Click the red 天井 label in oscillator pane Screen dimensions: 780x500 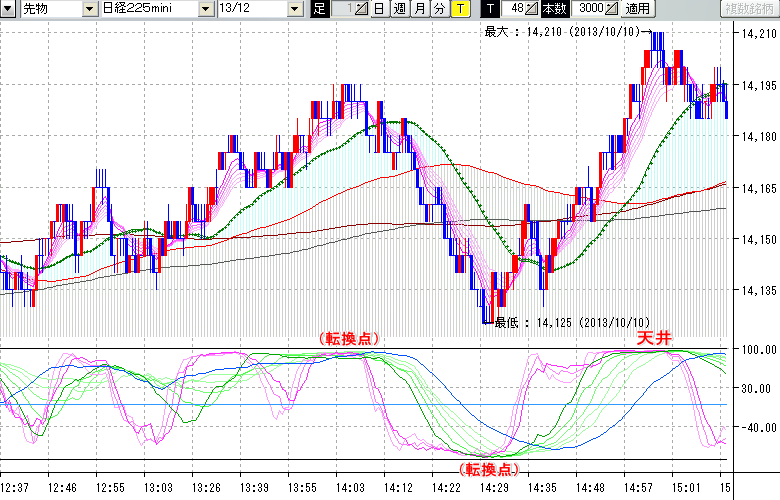click(x=657, y=338)
